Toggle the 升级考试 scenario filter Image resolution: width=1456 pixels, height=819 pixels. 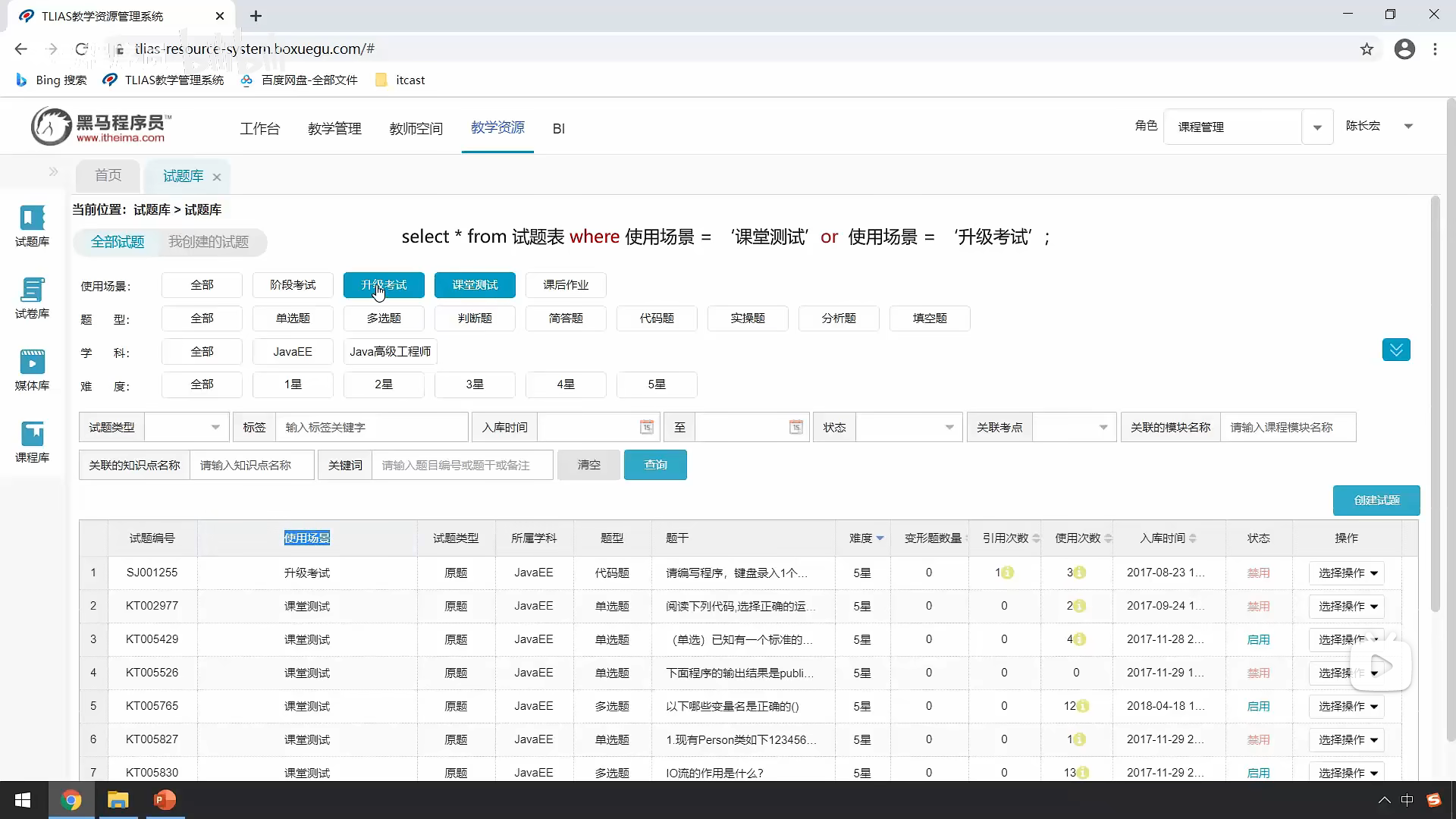pos(384,285)
